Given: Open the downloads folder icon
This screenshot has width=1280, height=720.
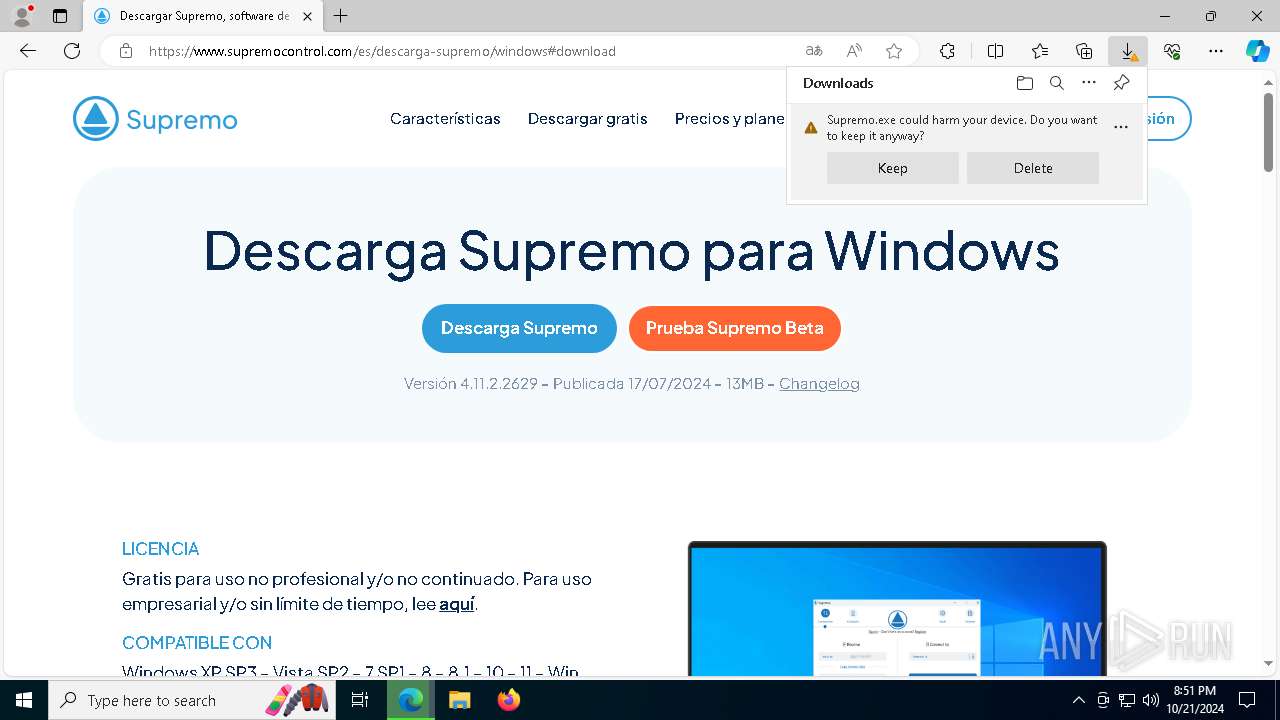Looking at the screenshot, I should 1024,83.
